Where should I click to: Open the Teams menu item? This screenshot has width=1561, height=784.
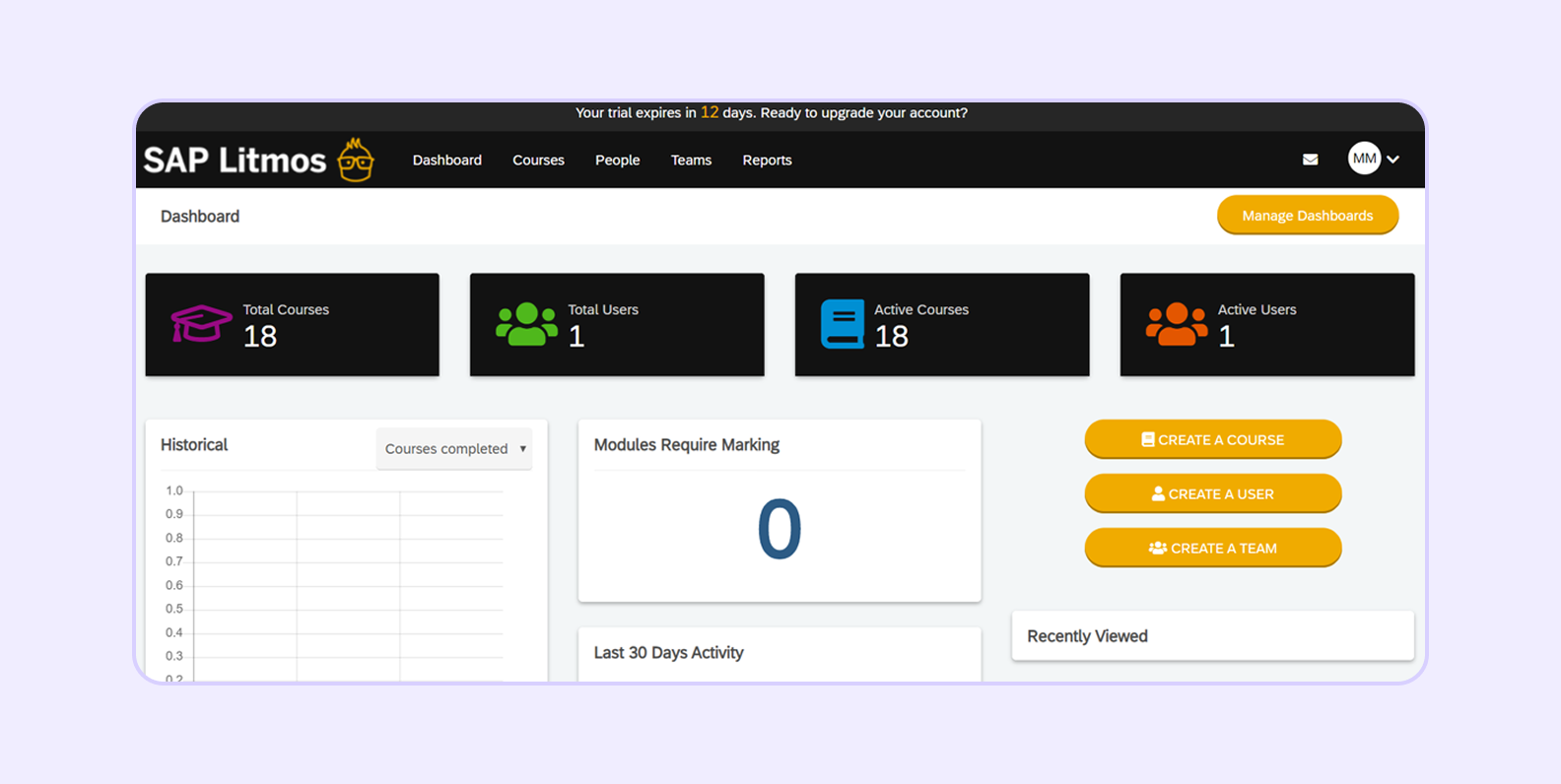click(x=691, y=160)
